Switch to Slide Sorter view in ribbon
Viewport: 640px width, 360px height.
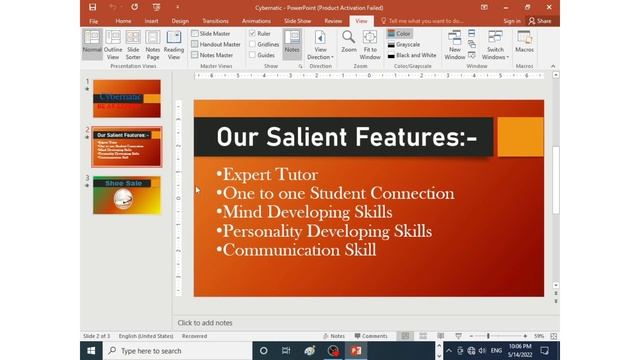click(x=133, y=44)
